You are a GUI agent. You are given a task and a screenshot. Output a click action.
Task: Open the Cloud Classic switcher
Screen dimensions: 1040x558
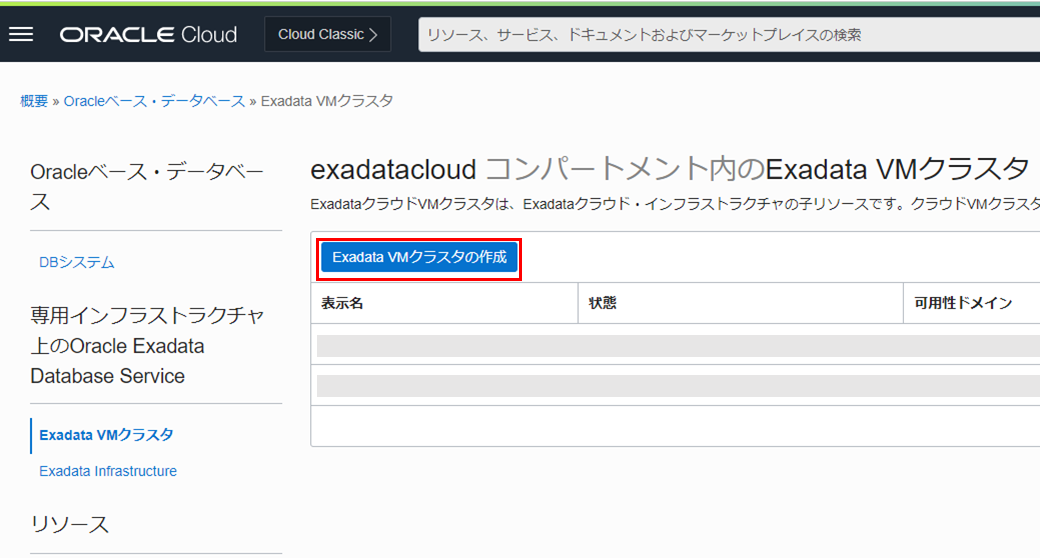(328, 34)
